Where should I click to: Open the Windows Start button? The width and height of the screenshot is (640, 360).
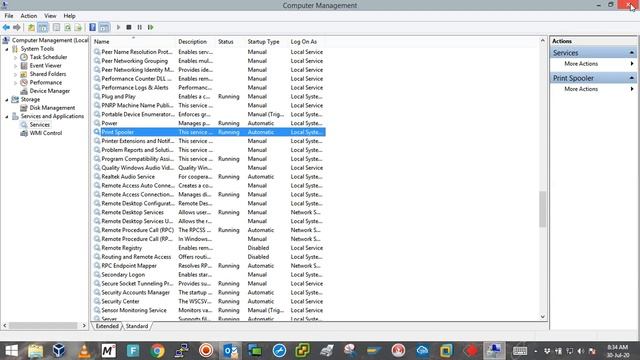[x=11, y=351]
